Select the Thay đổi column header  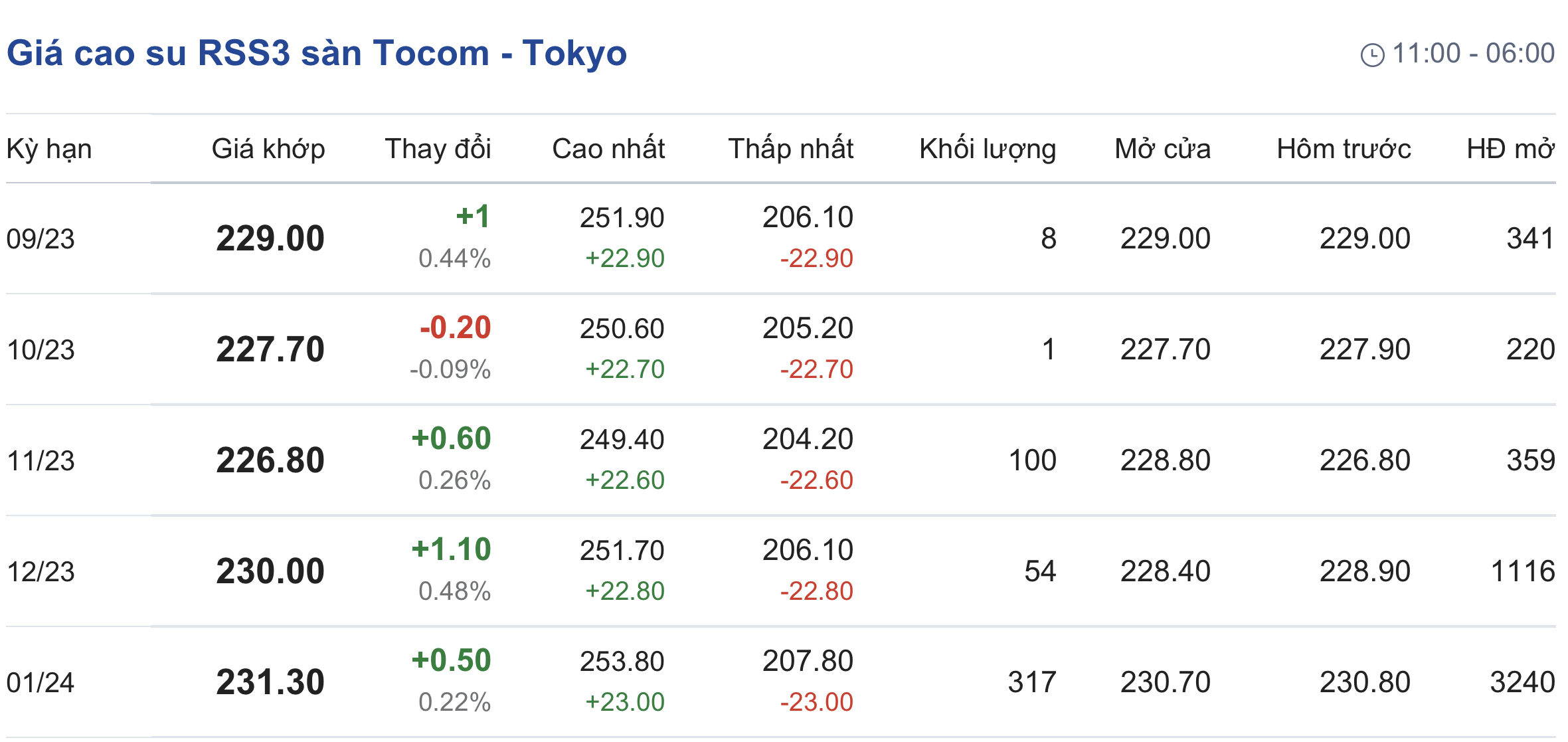[438, 149]
